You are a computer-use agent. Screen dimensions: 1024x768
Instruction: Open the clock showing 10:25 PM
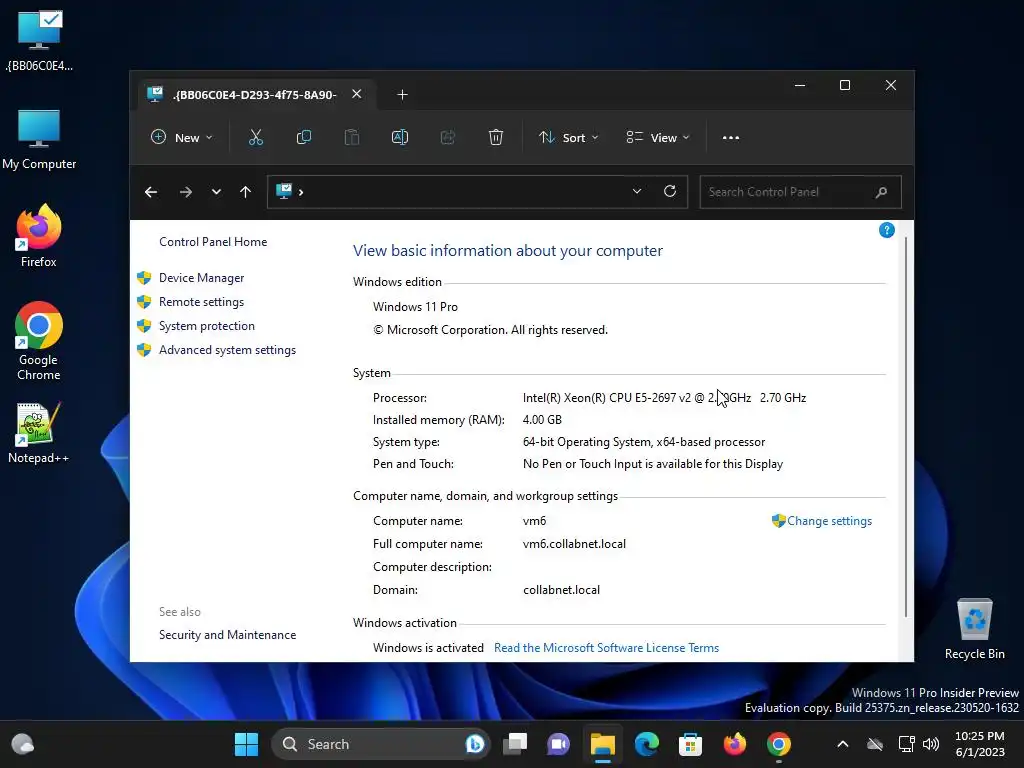tap(980, 744)
